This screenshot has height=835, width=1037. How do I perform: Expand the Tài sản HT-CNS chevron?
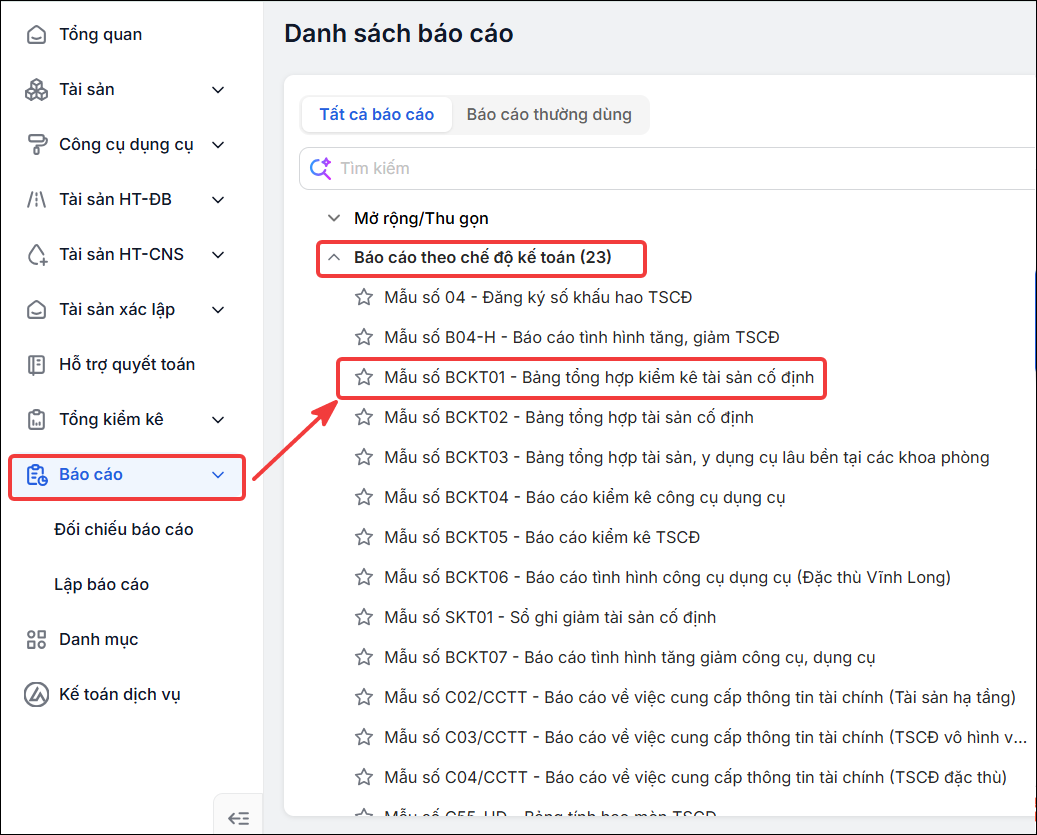pos(218,255)
